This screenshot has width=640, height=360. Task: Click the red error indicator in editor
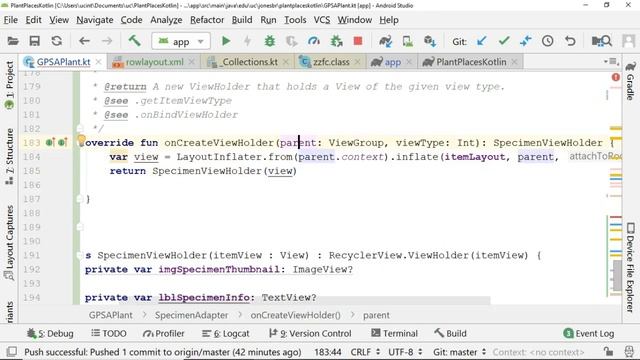pos(616,77)
